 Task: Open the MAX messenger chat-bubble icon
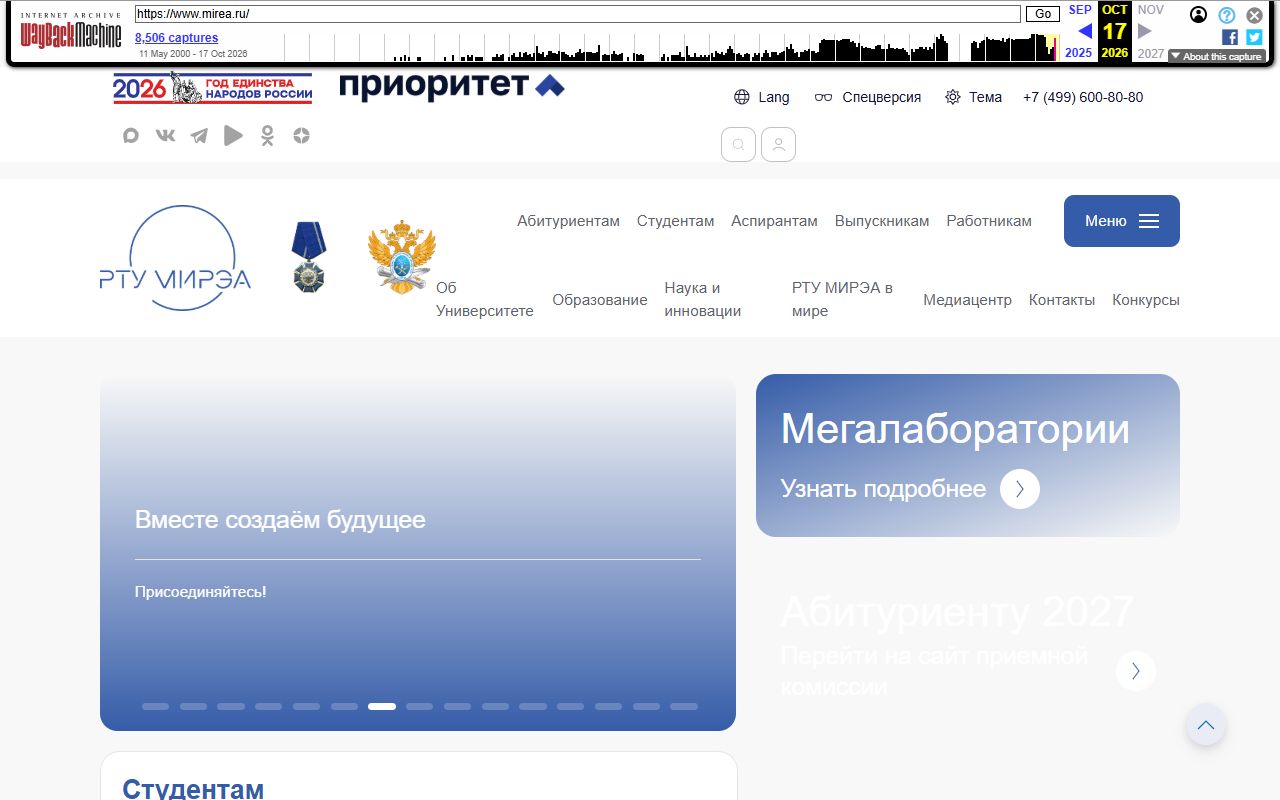(x=130, y=136)
